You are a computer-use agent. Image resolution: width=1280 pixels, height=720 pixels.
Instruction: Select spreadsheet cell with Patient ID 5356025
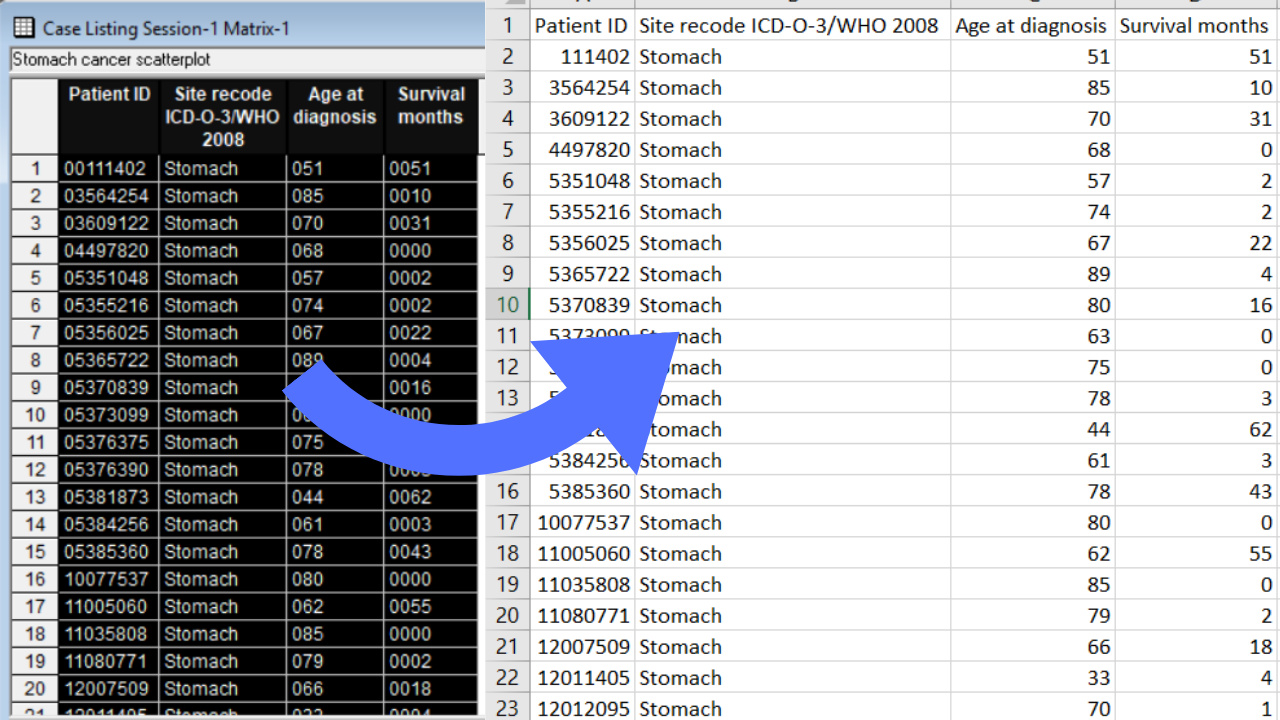pos(582,243)
